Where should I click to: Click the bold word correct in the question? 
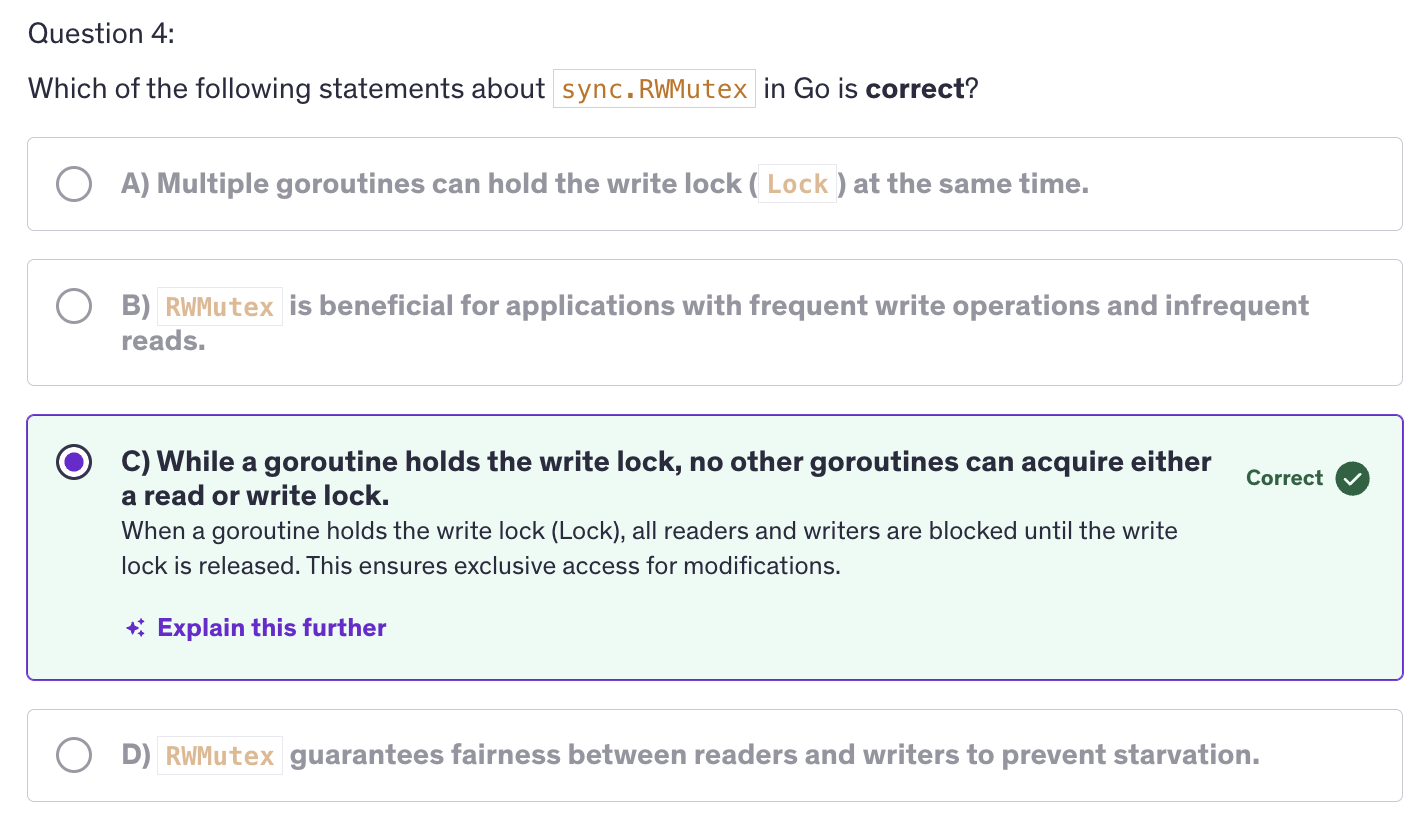point(915,89)
